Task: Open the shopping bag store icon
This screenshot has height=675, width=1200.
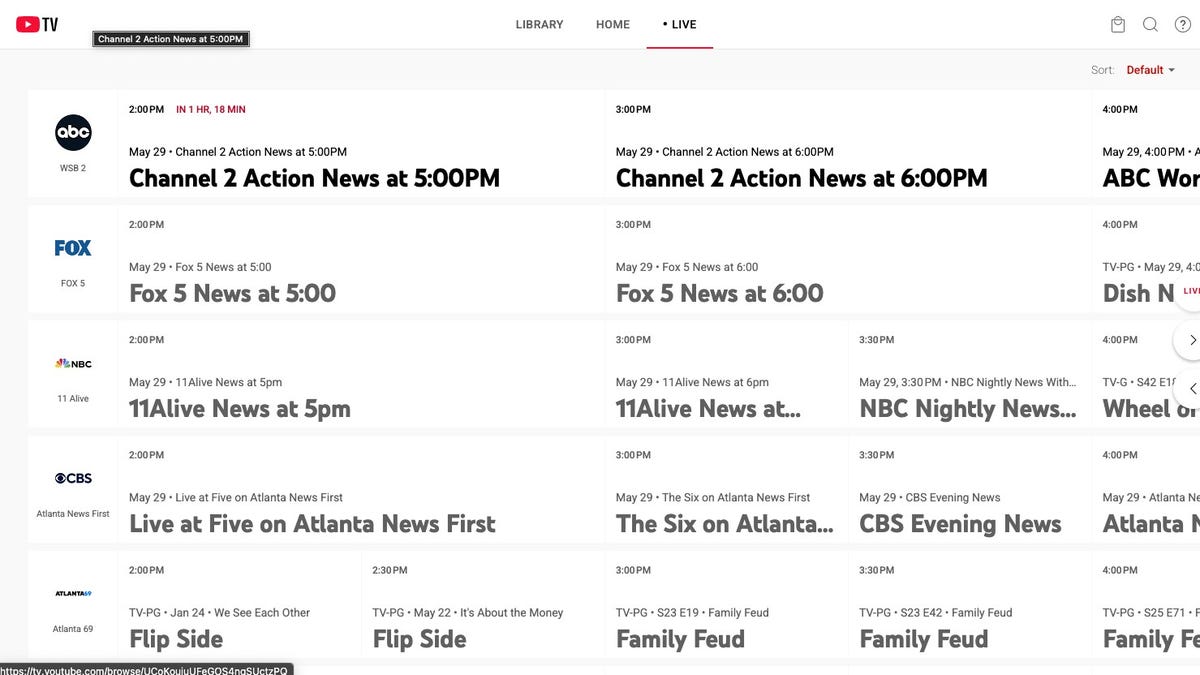Action: tap(1118, 24)
